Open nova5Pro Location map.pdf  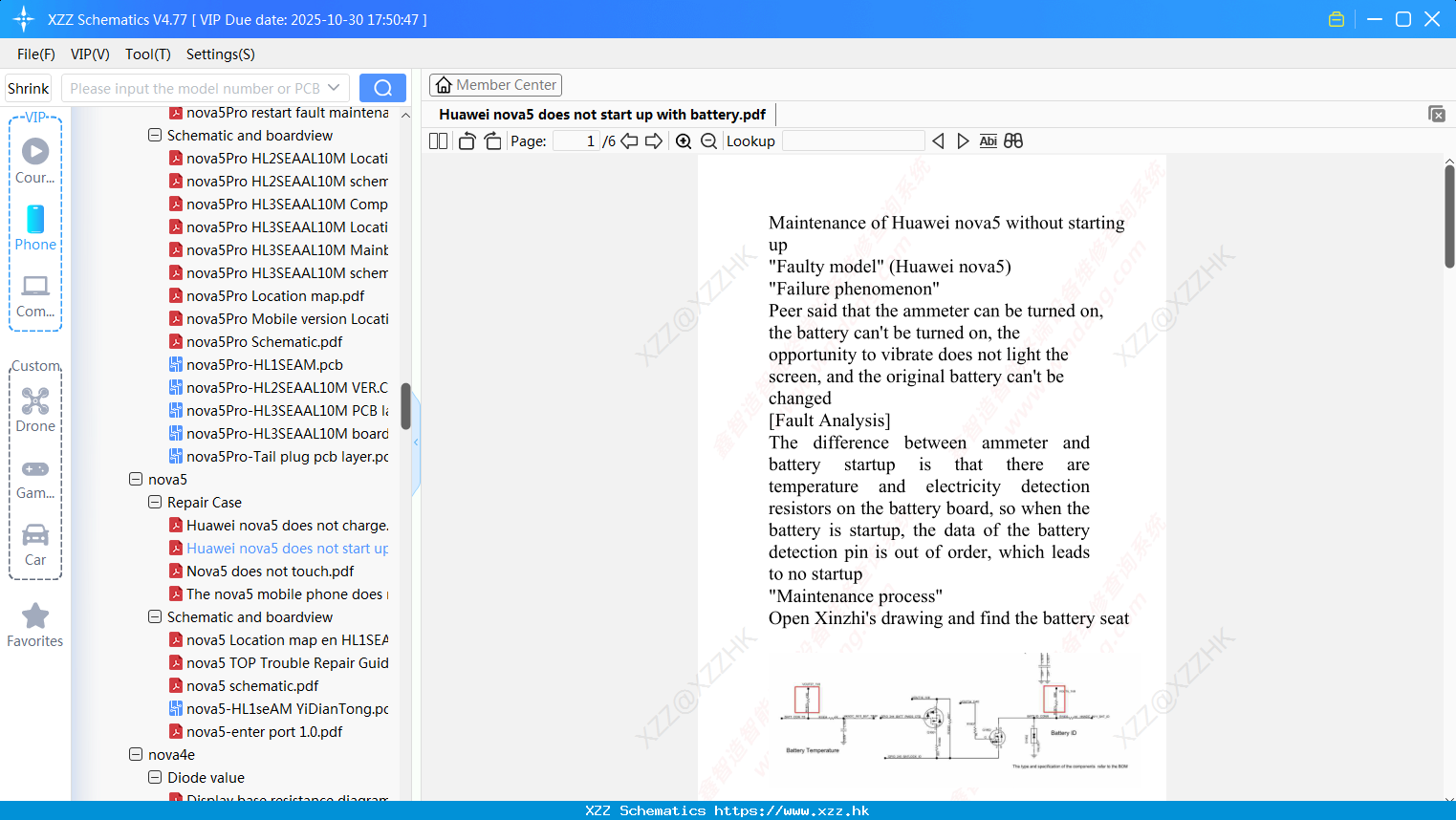tap(267, 296)
